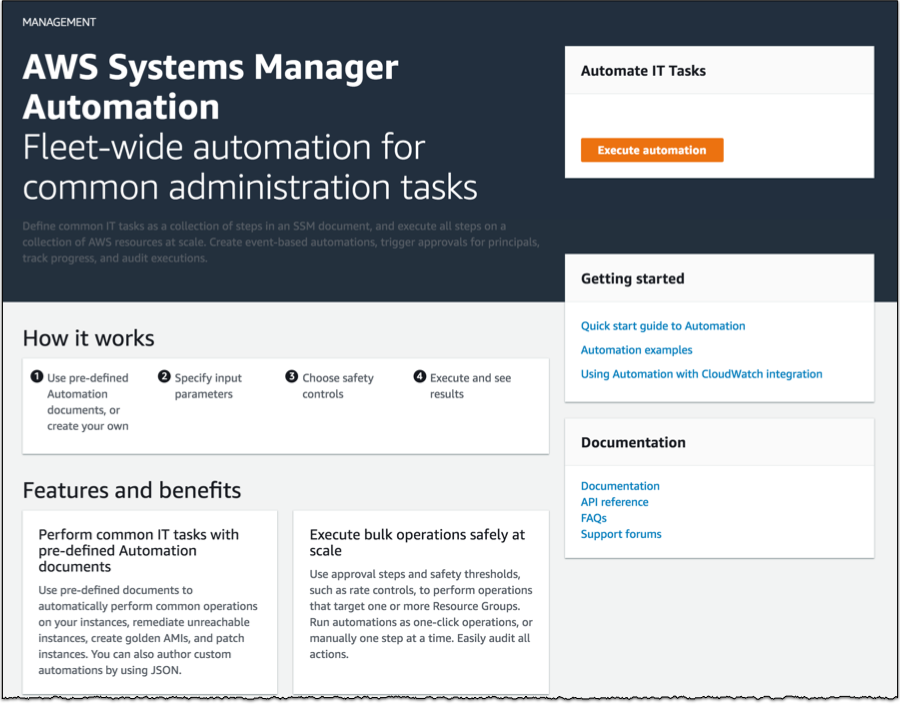900x704 pixels.
Task: Click the step 3 number icon
Action: (x=292, y=377)
